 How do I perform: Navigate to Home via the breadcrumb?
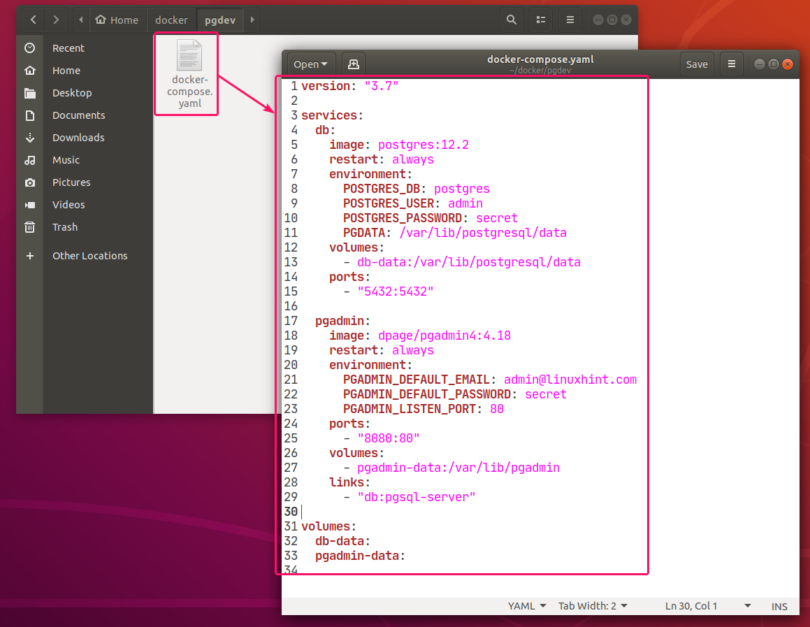click(x=117, y=19)
